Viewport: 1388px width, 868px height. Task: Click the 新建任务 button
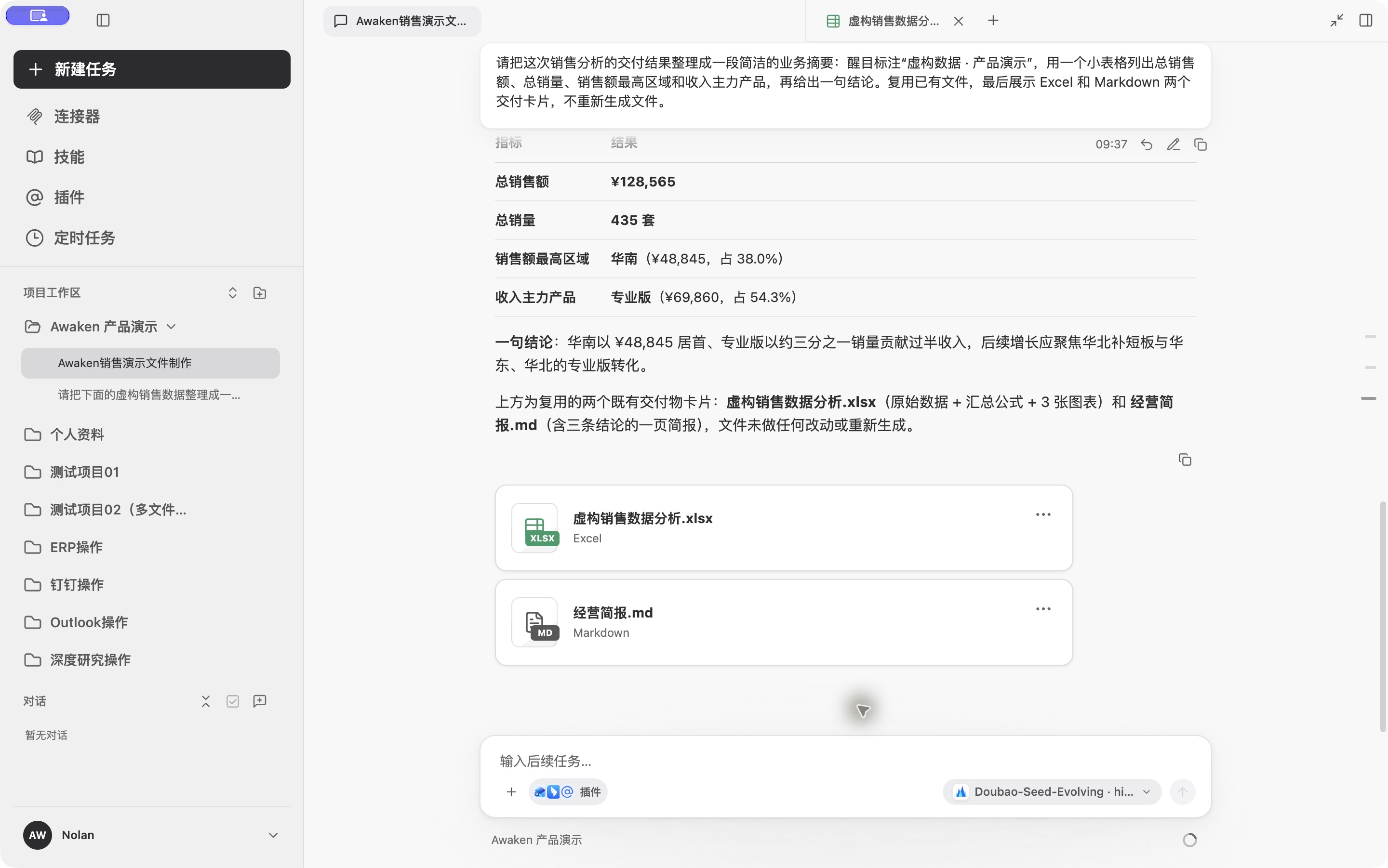pyautogui.click(x=152, y=69)
